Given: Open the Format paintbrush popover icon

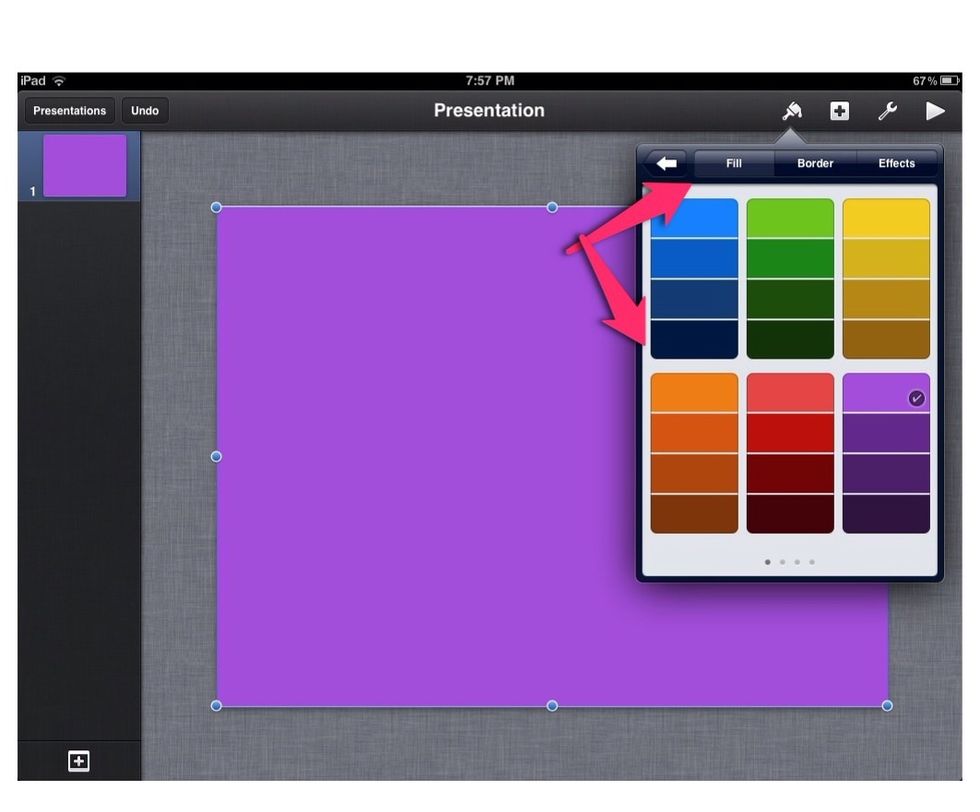Looking at the screenshot, I should 792,111.
